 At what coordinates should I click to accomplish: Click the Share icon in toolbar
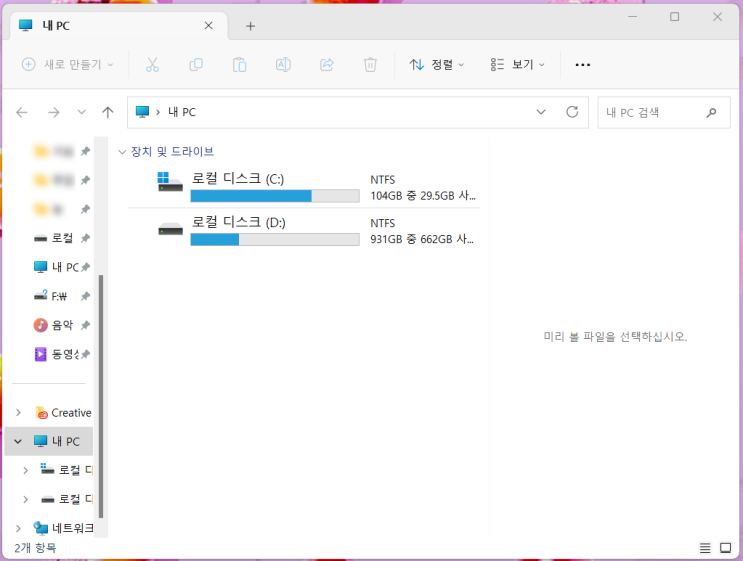click(x=326, y=64)
